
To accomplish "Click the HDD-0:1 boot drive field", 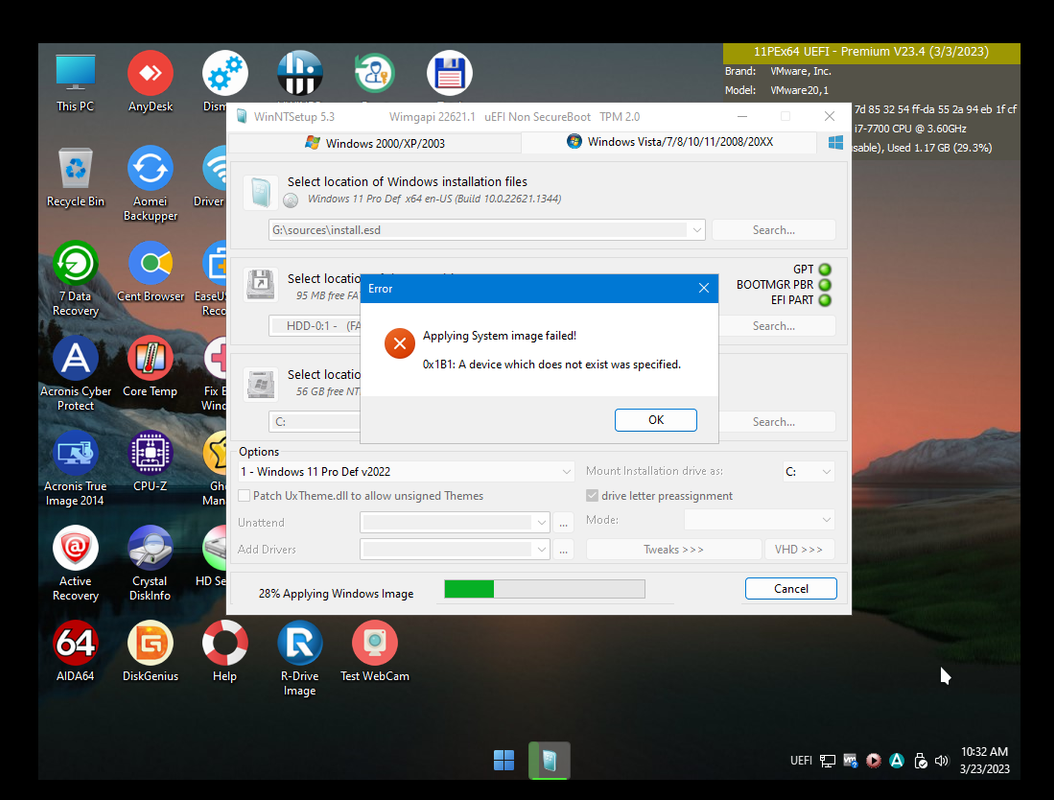I will coord(315,326).
